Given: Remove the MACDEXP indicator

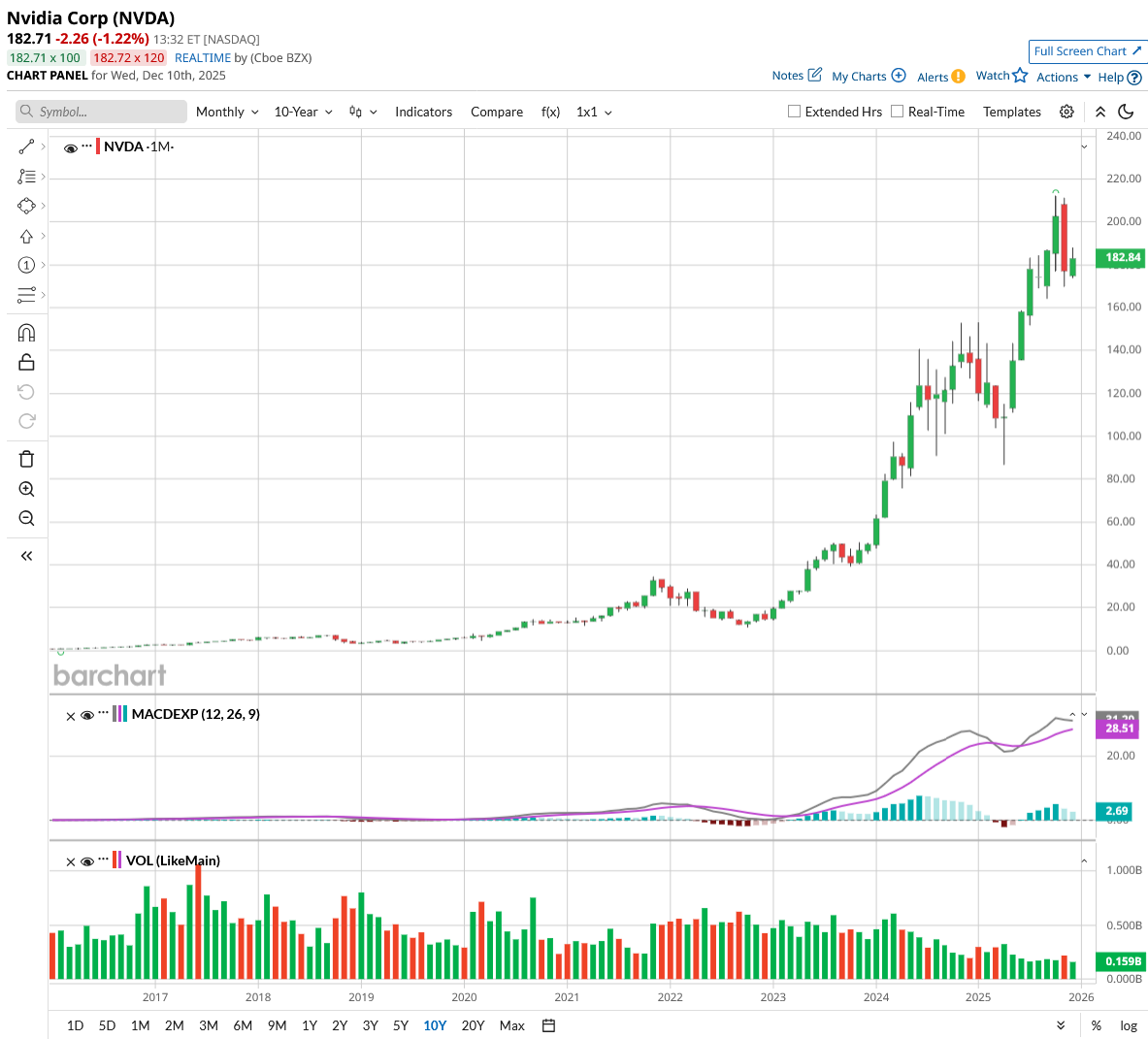Looking at the screenshot, I should click(x=70, y=716).
